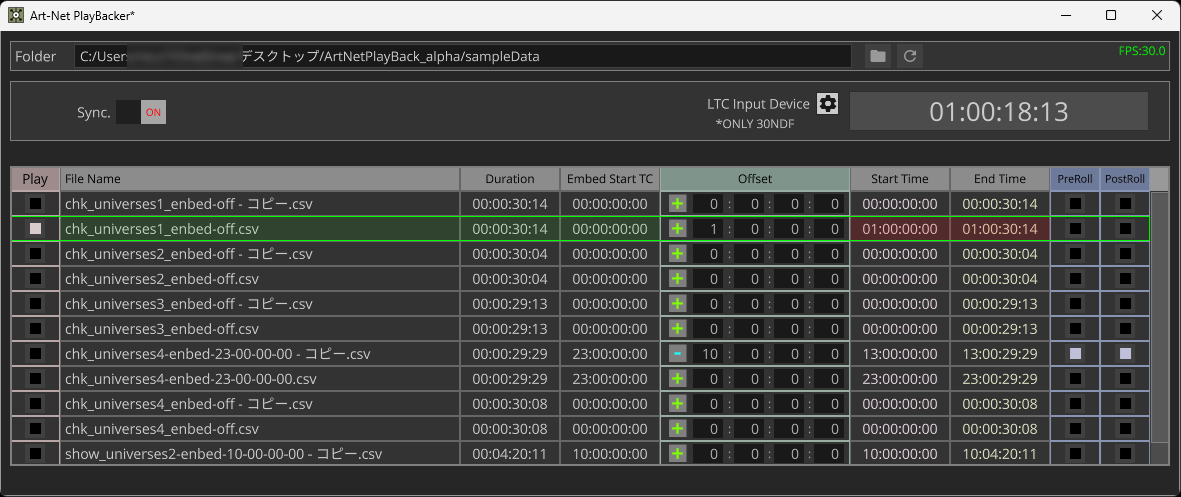Toggle plus sign for chk_universes1_enbed-off.csv offset

[677, 229]
